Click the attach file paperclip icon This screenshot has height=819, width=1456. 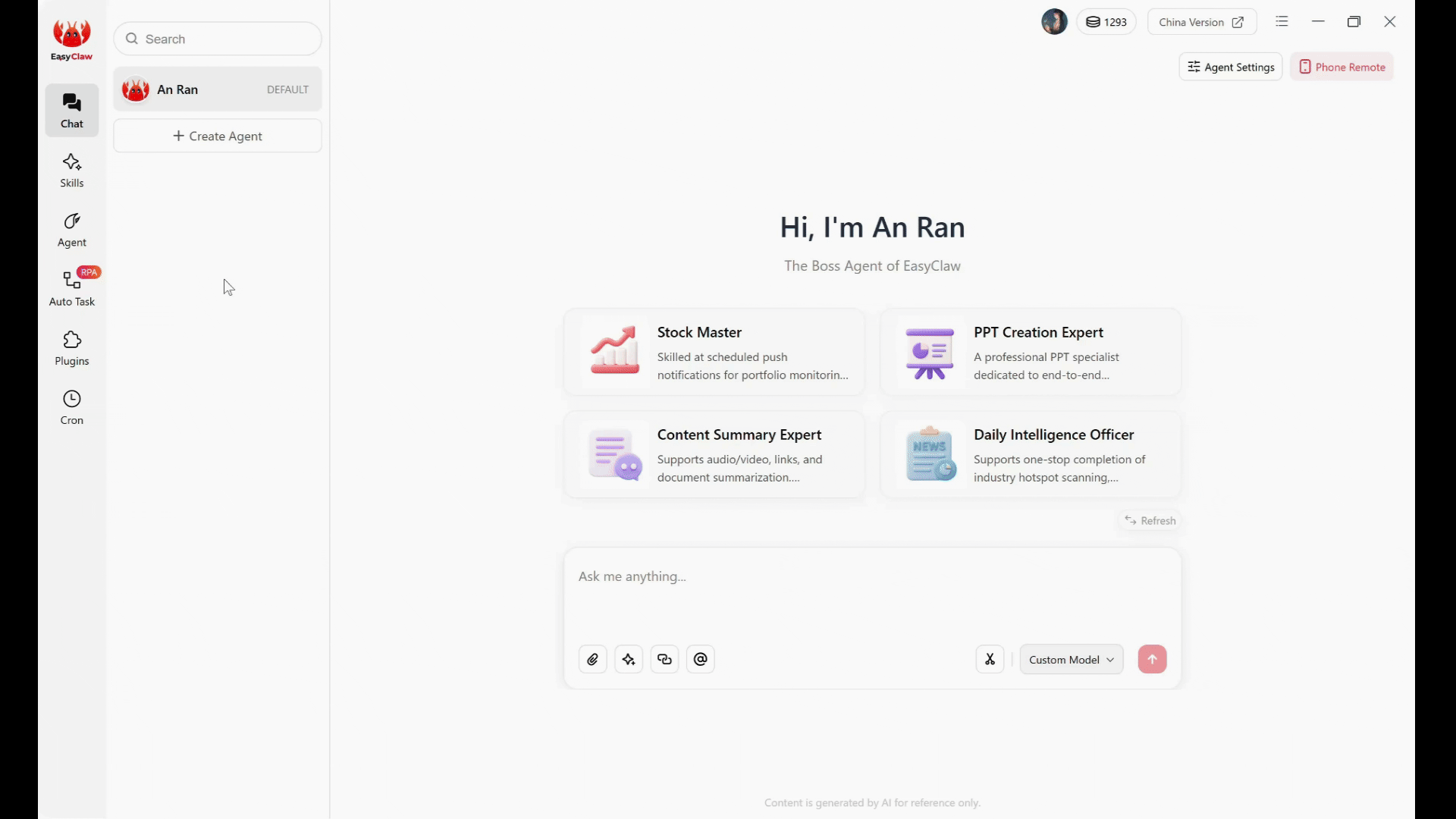click(x=593, y=660)
